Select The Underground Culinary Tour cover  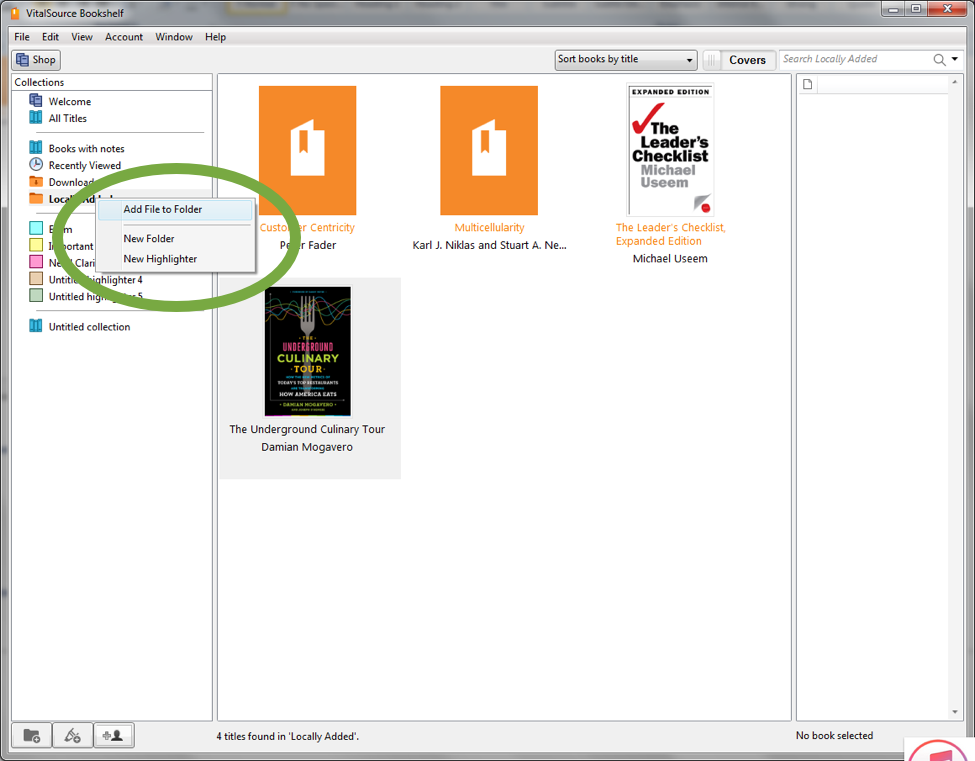308,351
